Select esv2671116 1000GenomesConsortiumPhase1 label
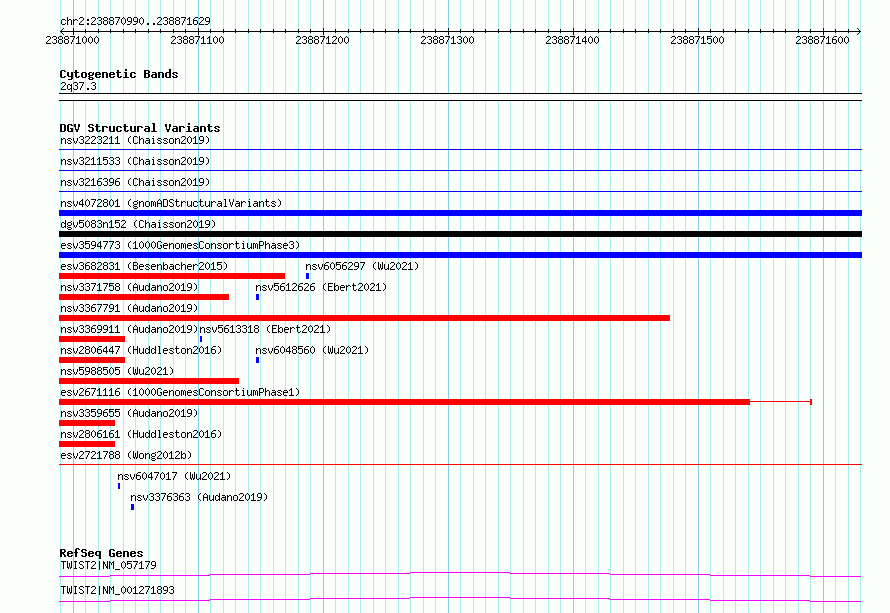The height and width of the screenshot is (613, 890). [x=180, y=392]
